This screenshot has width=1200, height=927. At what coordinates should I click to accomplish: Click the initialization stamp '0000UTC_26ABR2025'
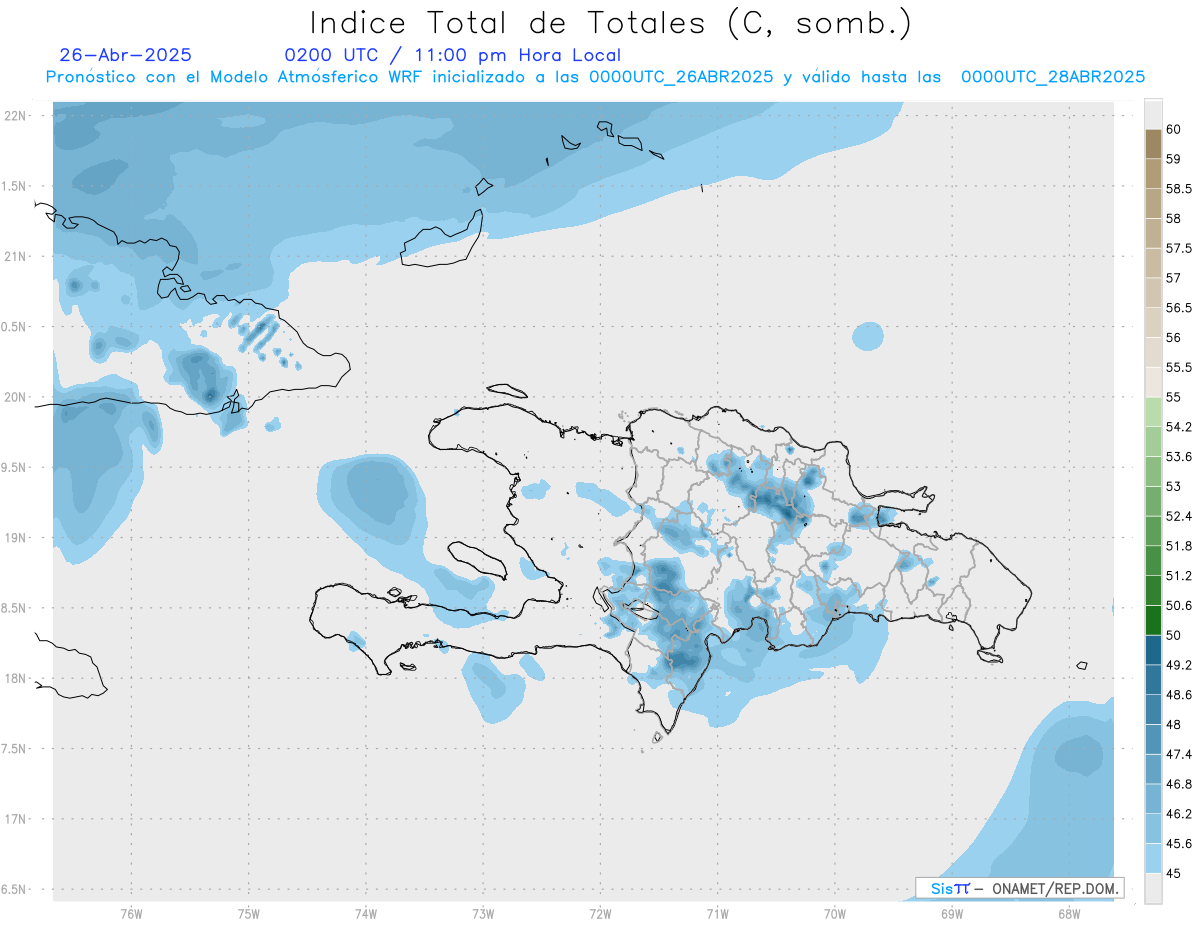681,77
